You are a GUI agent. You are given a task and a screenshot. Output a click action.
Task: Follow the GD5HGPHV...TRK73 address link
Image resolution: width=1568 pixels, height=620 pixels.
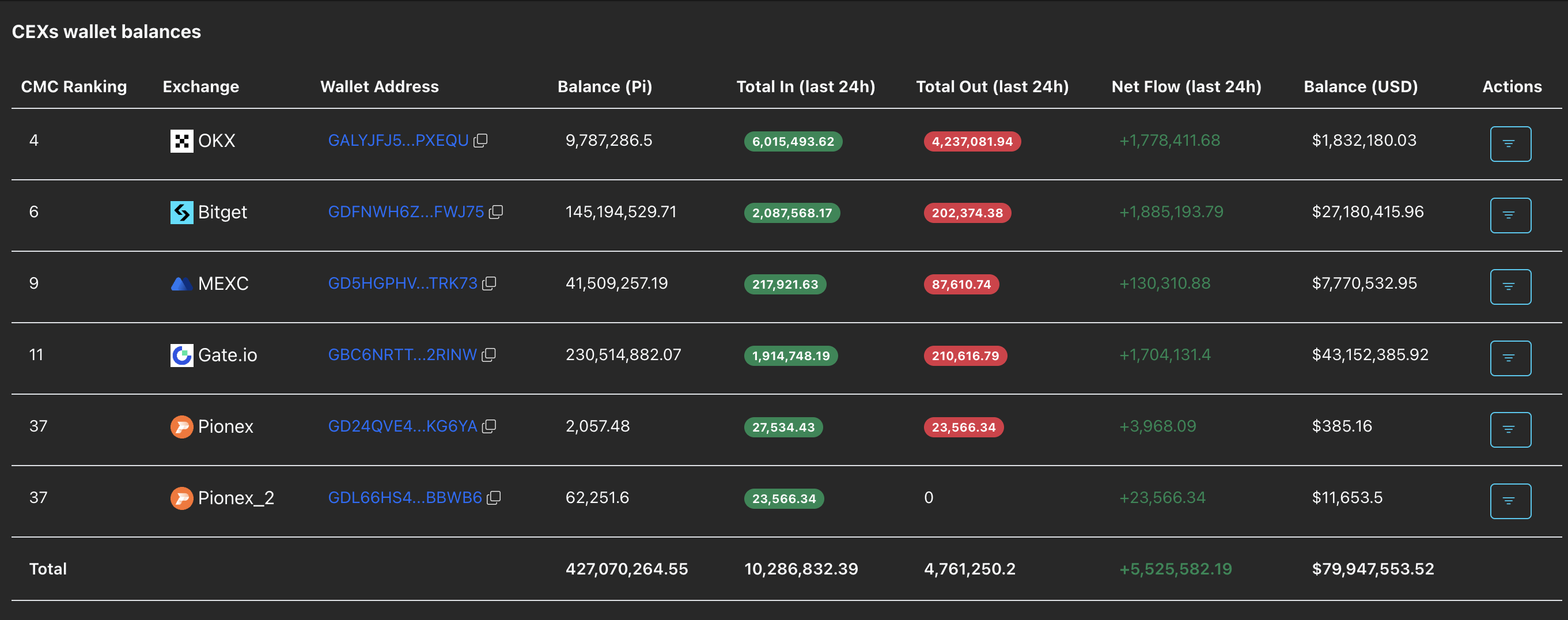coord(402,283)
